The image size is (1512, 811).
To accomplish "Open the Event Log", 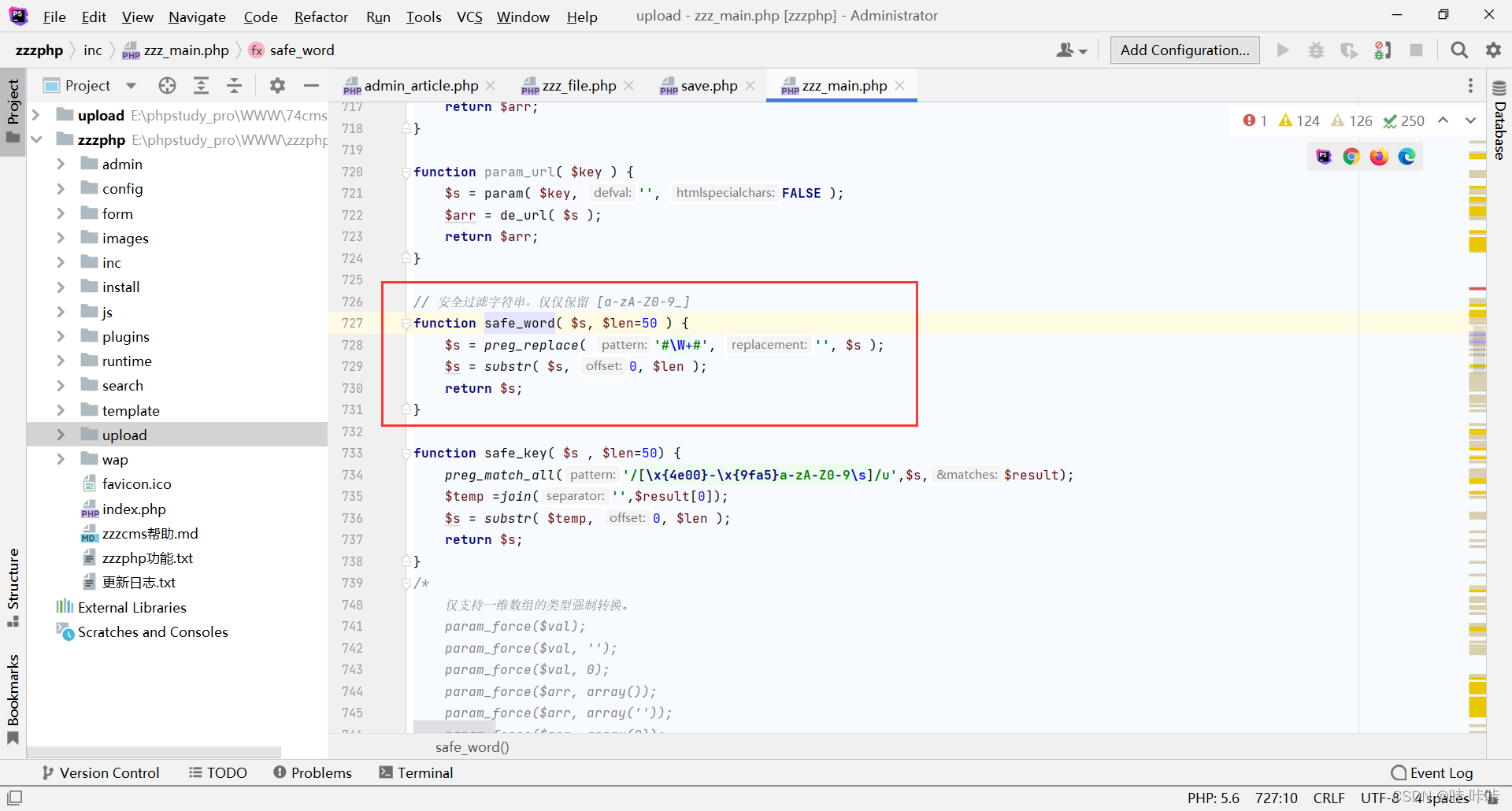I will pyautogui.click(x=1432, y=772).
